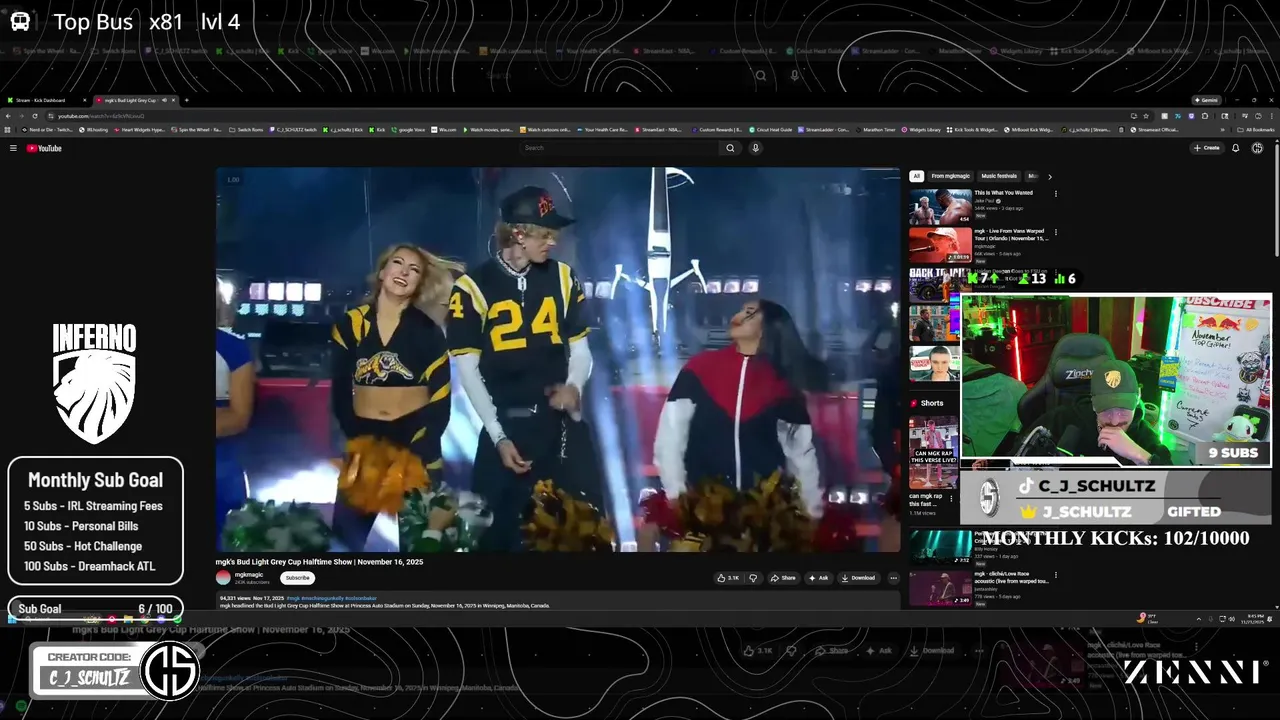The height and width of the screenshot is (720, 1280).
Task: Click the youtube.com address bar
Action: 600,116
